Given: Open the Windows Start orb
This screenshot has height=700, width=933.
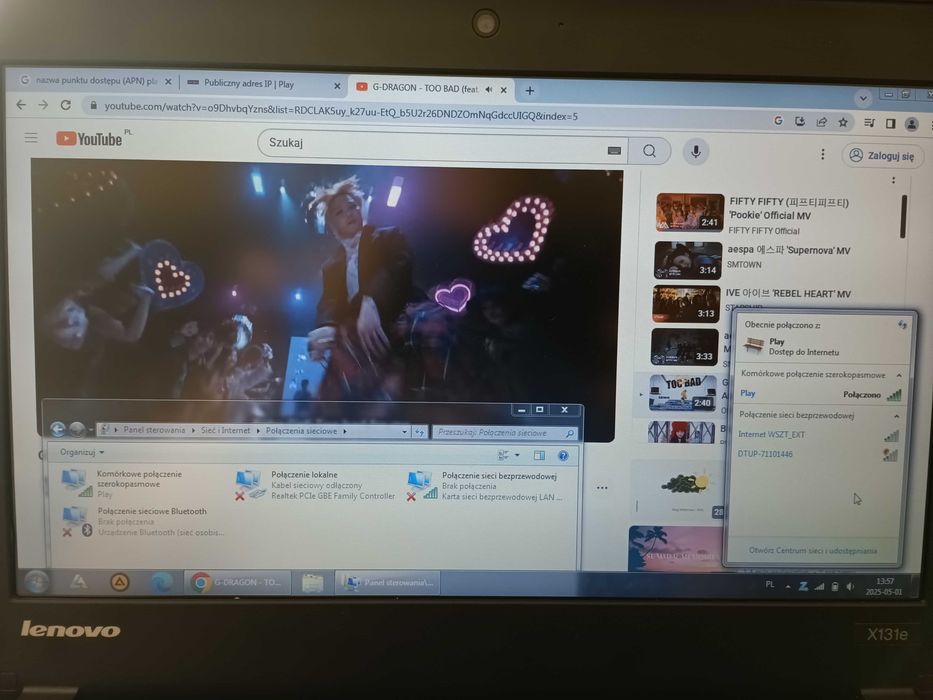Looking at the screenshot, I should 37,582.
